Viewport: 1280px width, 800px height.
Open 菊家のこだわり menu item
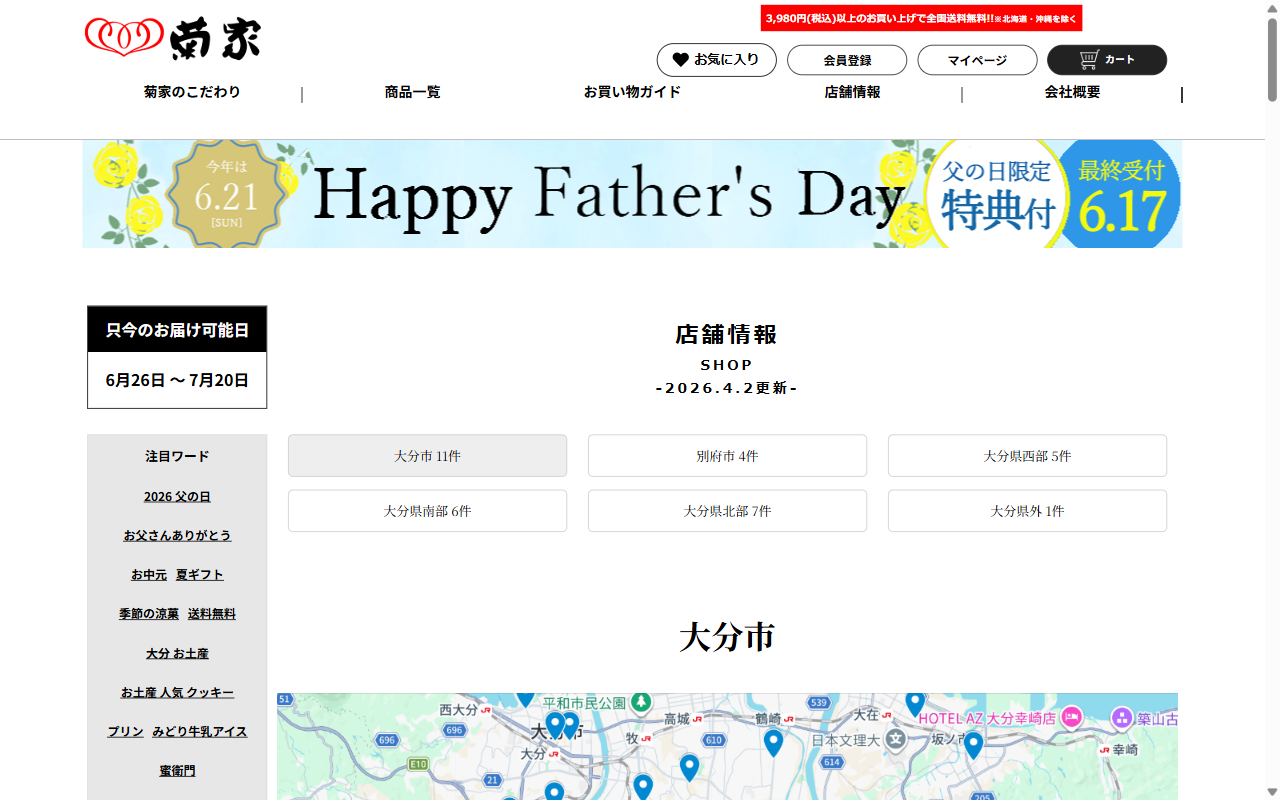[x=192, y=92]
